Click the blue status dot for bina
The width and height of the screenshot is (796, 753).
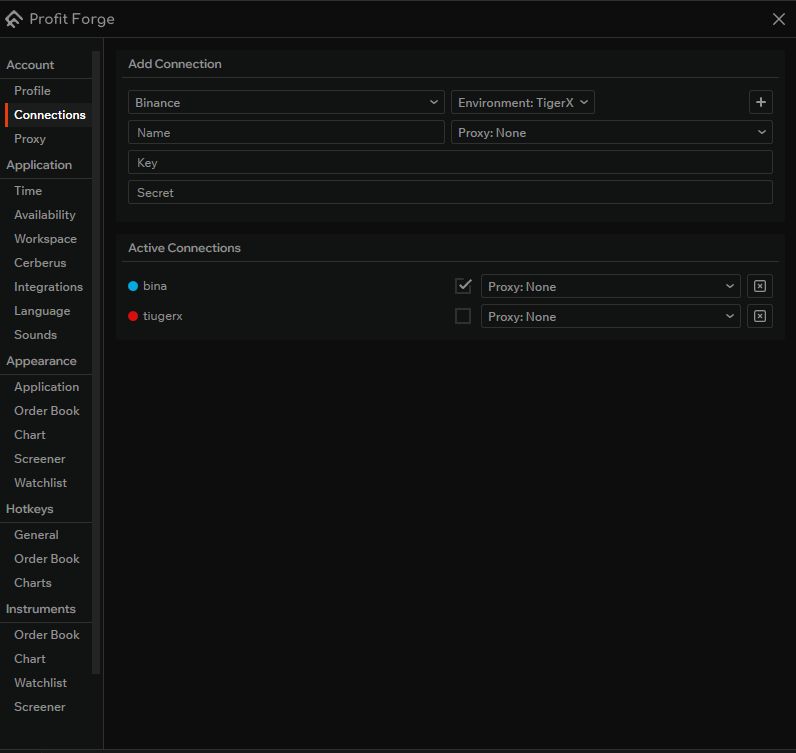coord(133,286)
